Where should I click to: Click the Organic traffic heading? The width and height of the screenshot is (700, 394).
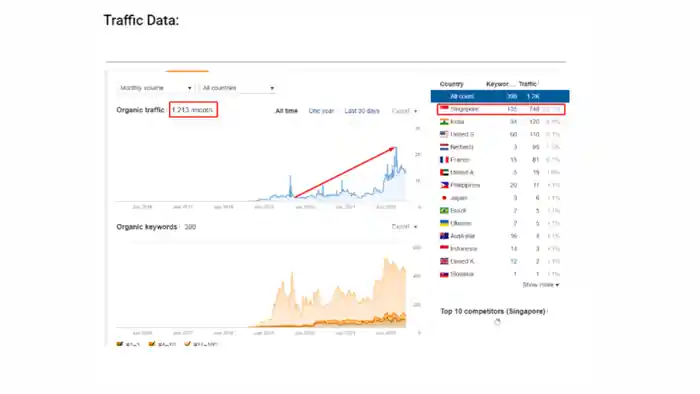tap(140, 110)
